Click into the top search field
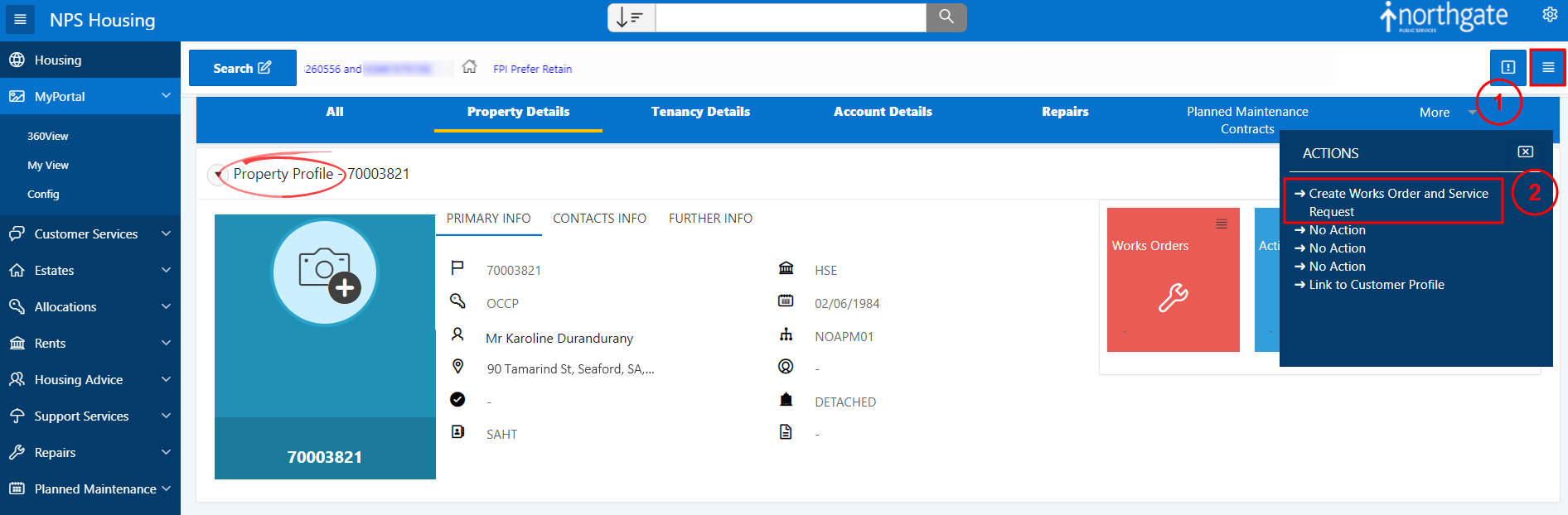The image size is (1568, 515). click(x=791, y=17)
